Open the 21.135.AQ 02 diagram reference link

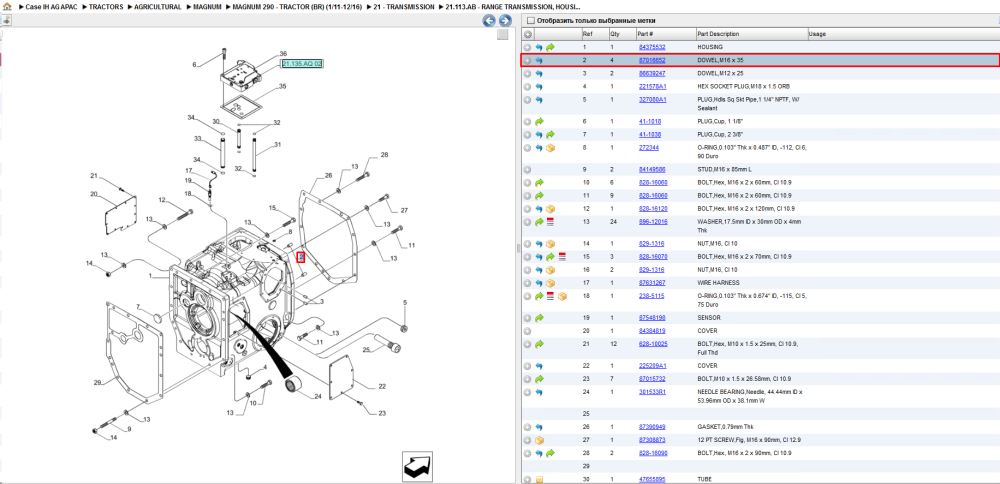coord(302,64)
